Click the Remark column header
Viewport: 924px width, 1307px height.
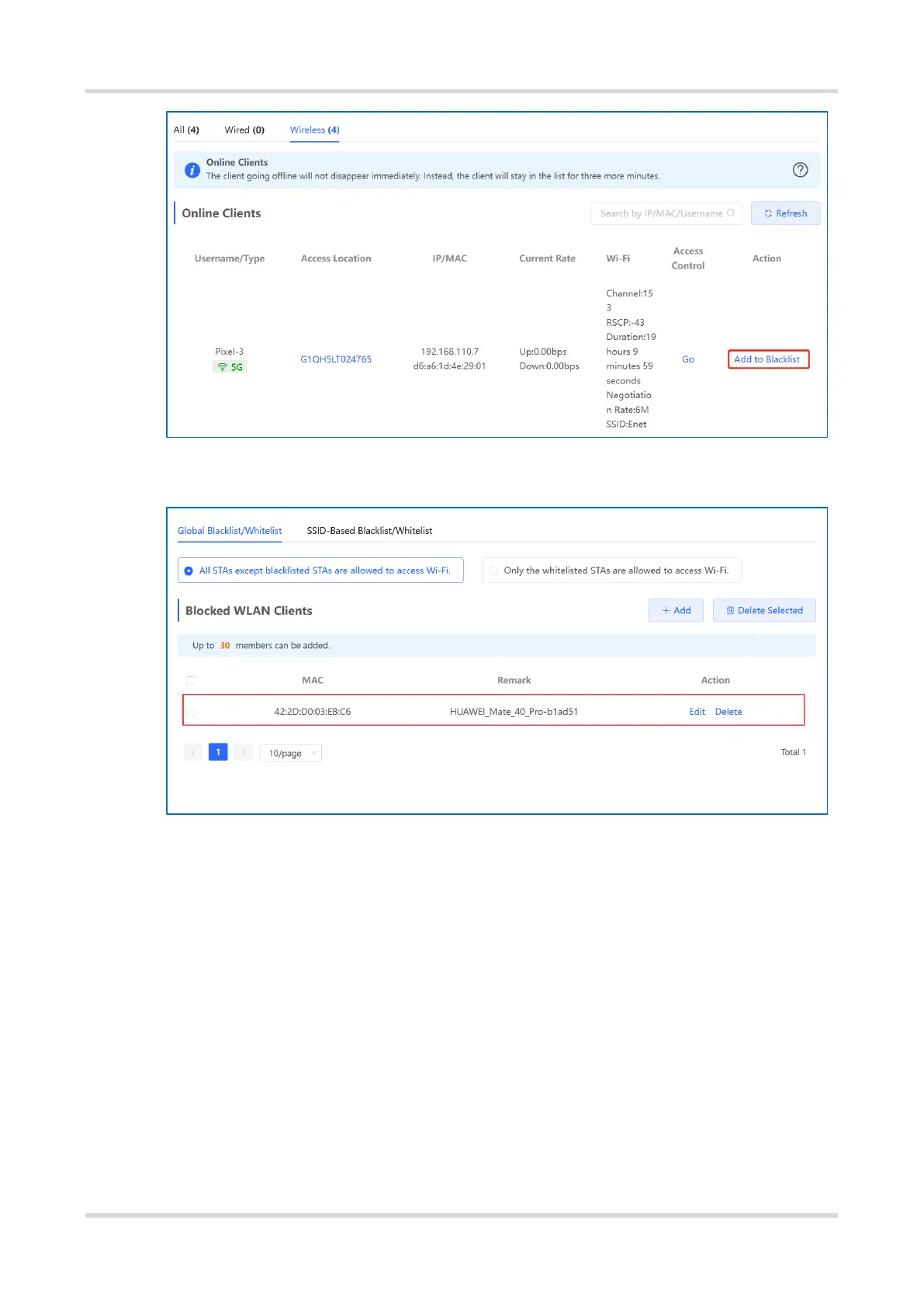[514, 681]
